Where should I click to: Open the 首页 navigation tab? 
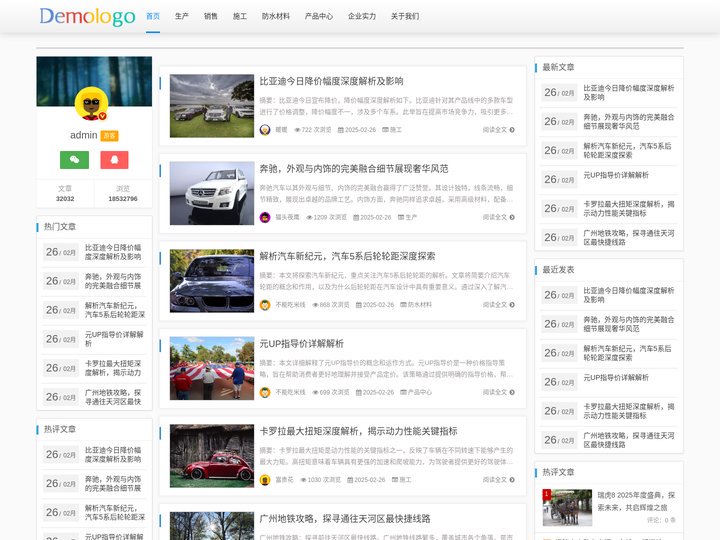coord(153,16)
